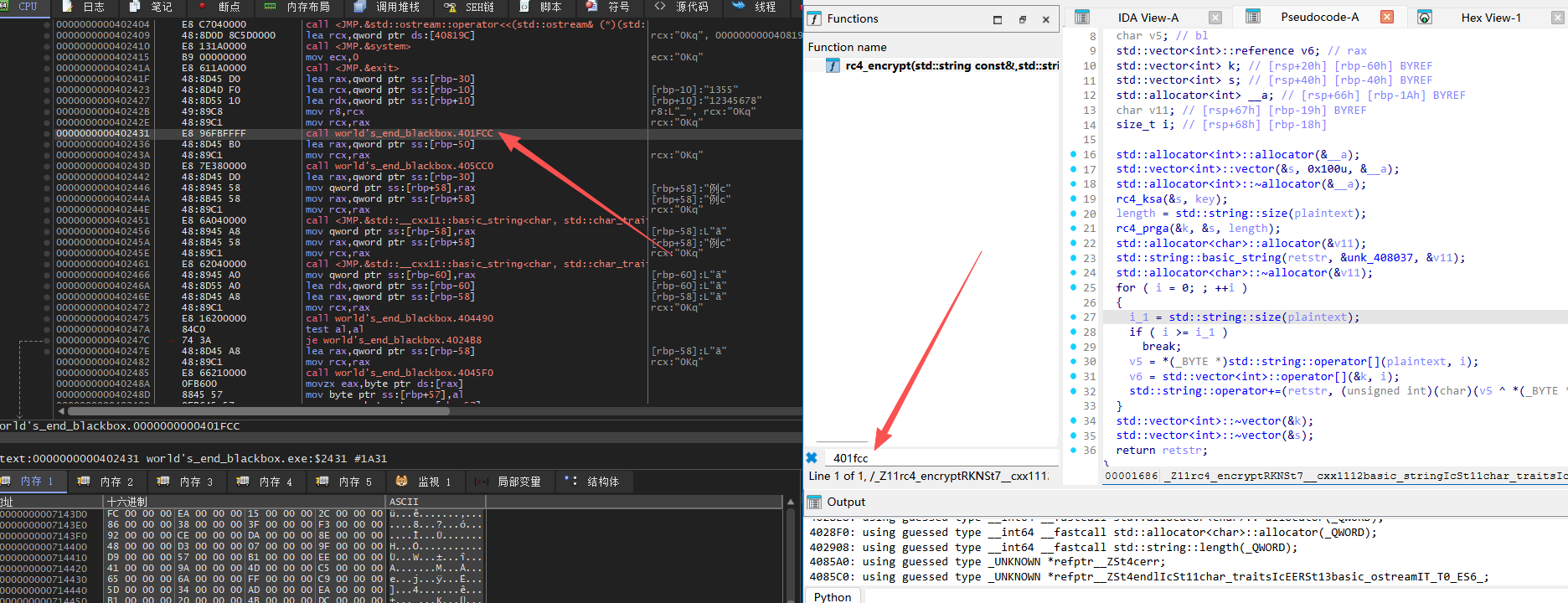
Task: Close the Pseudocode-A tab
Action: 1387,17
